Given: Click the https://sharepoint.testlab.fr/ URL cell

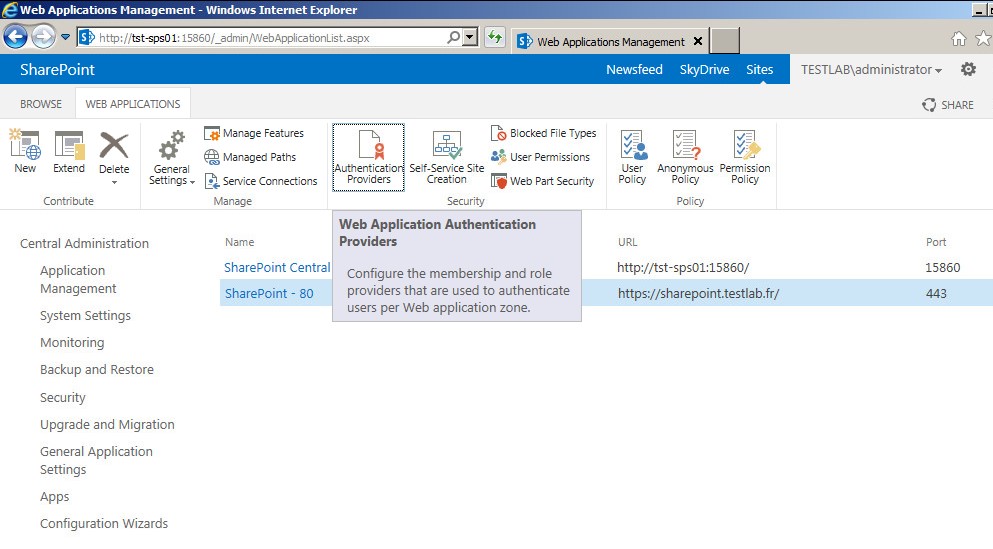Looking at the screenshot, I should [699, 294].
